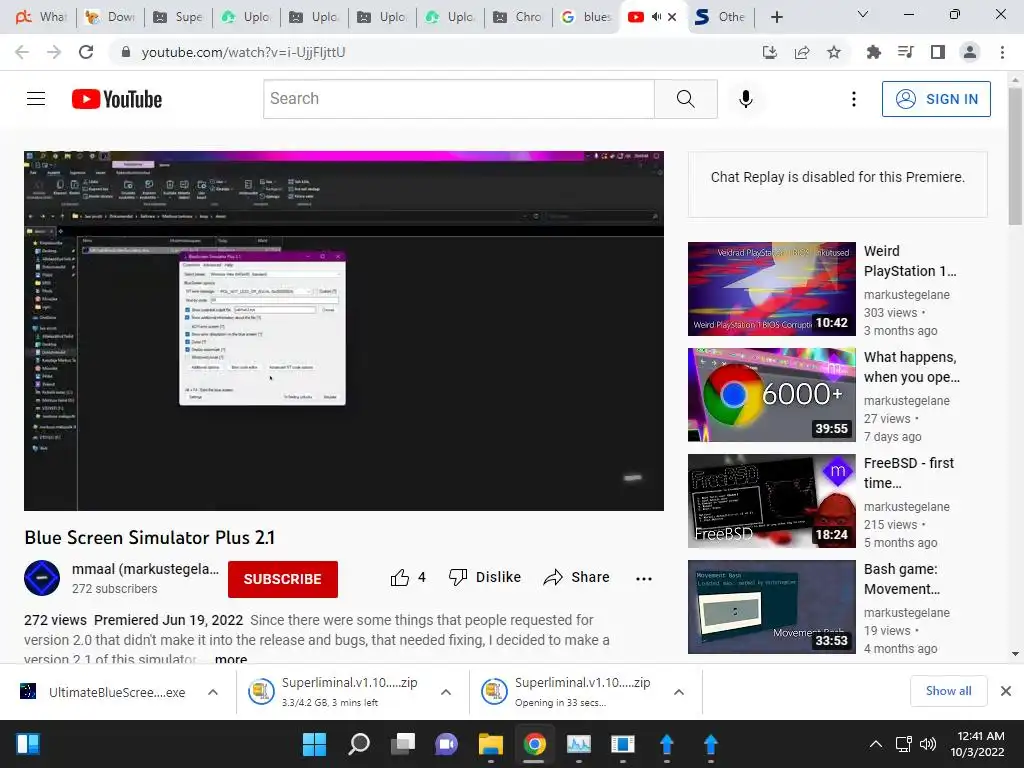Open mmaal channel avatar
Screen dimensions: 1024x768
click(x=42, y=578)
